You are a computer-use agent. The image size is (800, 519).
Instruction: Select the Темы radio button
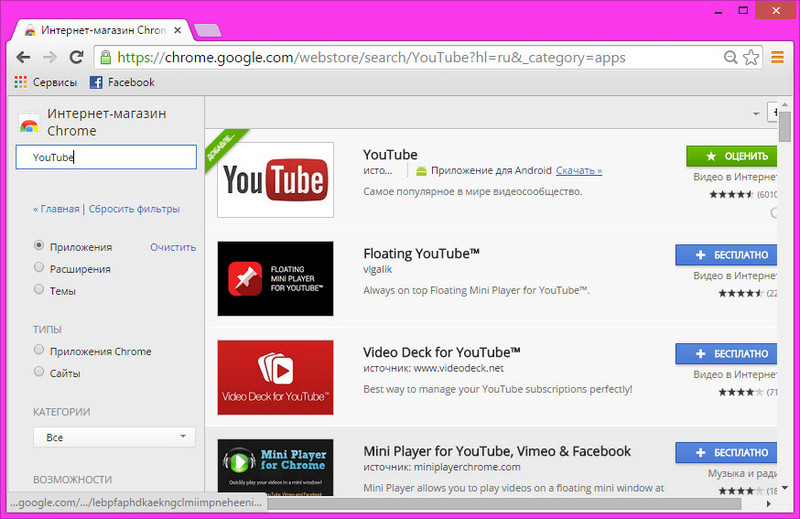39,289
